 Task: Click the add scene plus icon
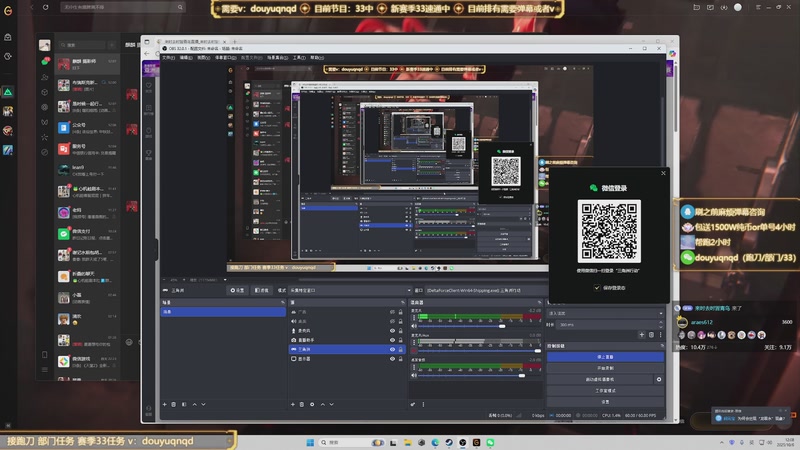pyautogui.click(x=165, y=404)
